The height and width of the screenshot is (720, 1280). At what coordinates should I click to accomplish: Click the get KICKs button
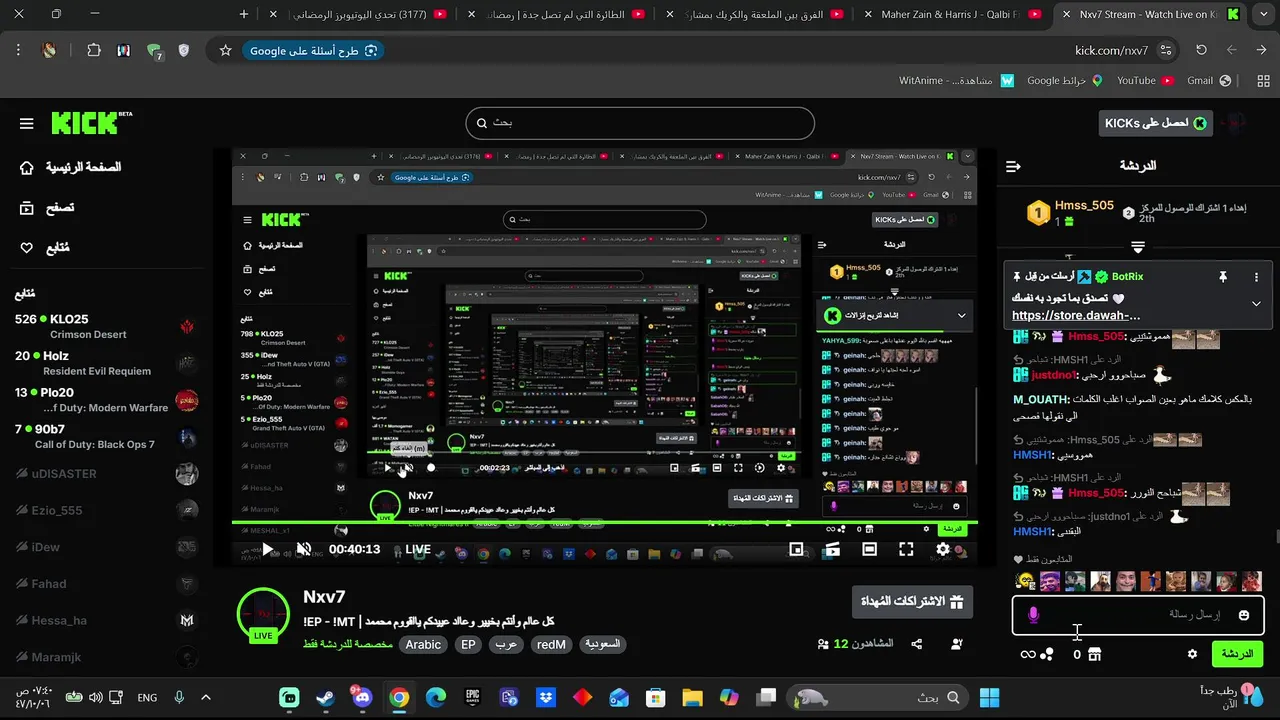point(1156,123)
